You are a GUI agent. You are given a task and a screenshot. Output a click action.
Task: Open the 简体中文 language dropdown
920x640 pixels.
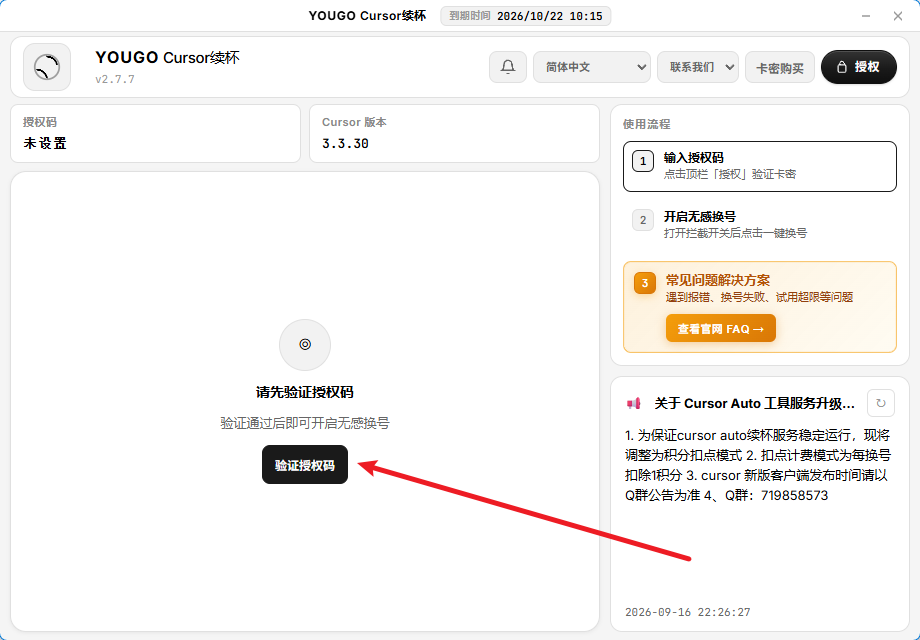click(591, 67)
